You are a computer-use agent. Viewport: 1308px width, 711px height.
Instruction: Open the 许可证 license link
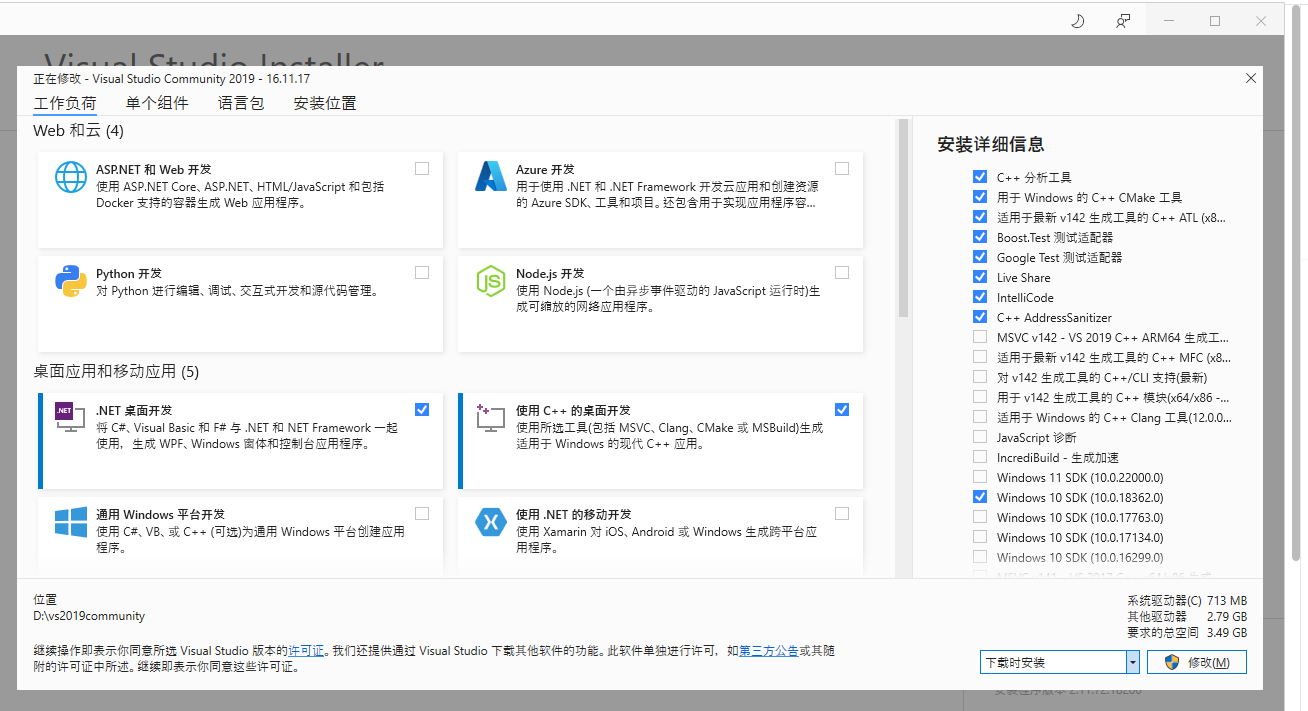pyautogui.click(x=307, y=650)
